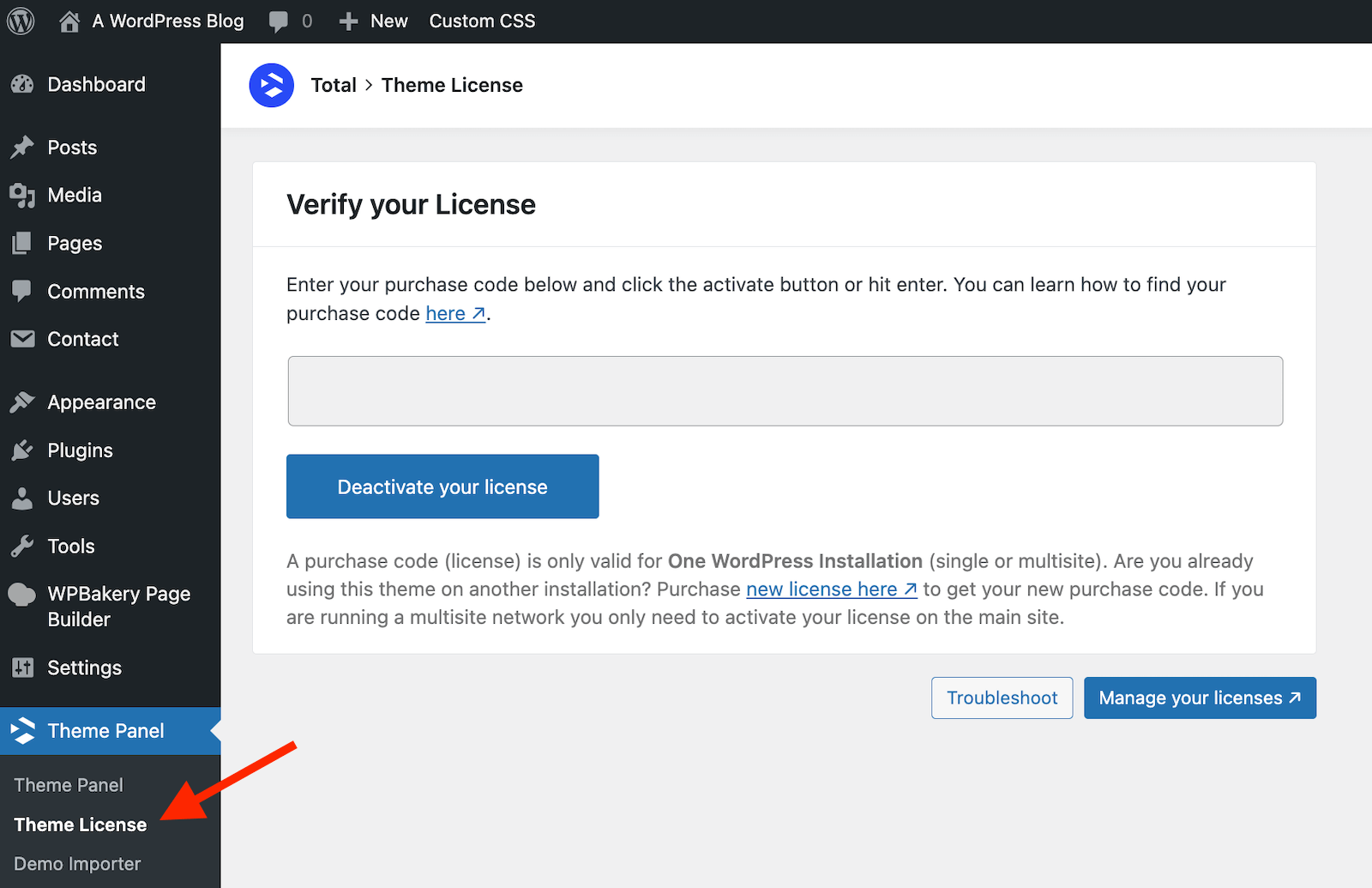The image size is (1372, 888).
Task: Click the Total breadcrumb text
Action: [x=334, y=85]
